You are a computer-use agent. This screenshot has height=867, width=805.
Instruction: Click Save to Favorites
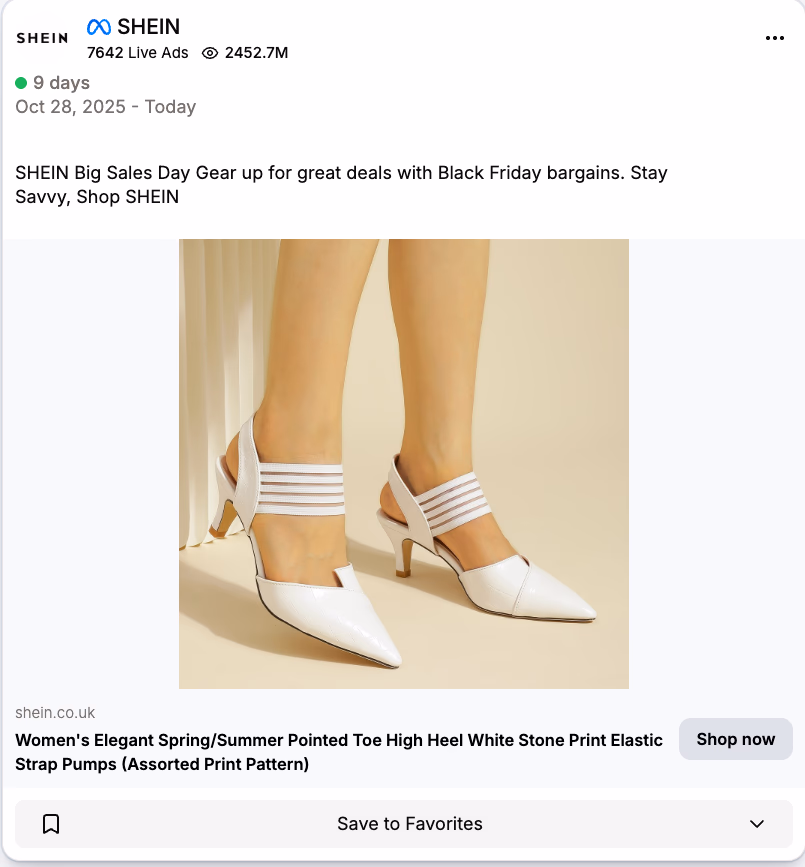coord(410,823)
